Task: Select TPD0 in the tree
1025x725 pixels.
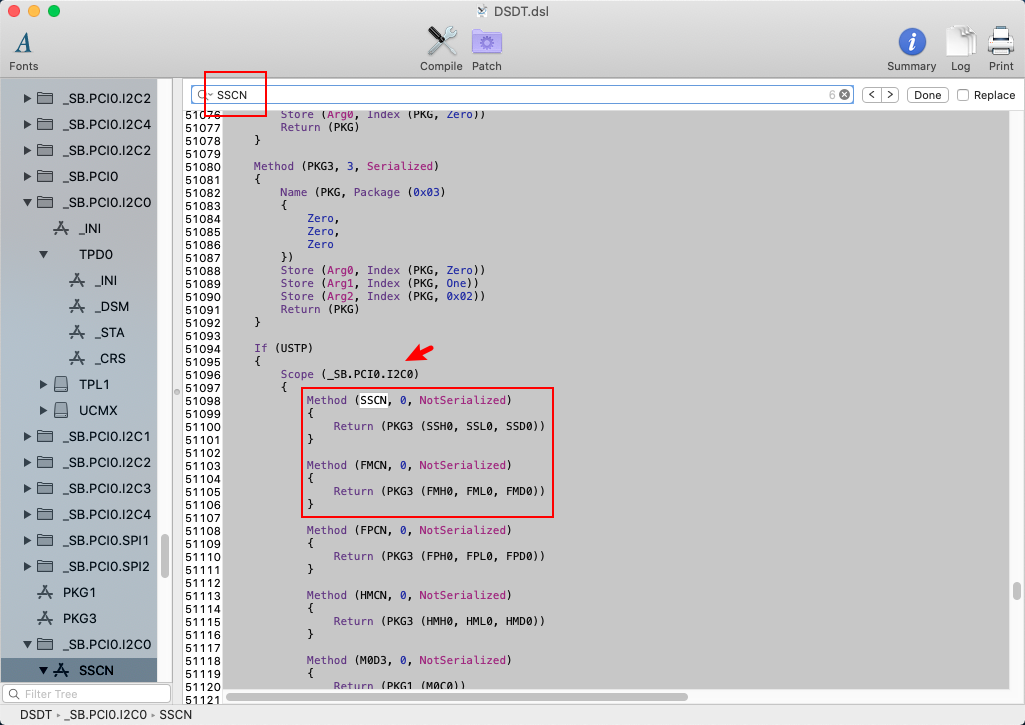Action: click(x=96, y=254)
